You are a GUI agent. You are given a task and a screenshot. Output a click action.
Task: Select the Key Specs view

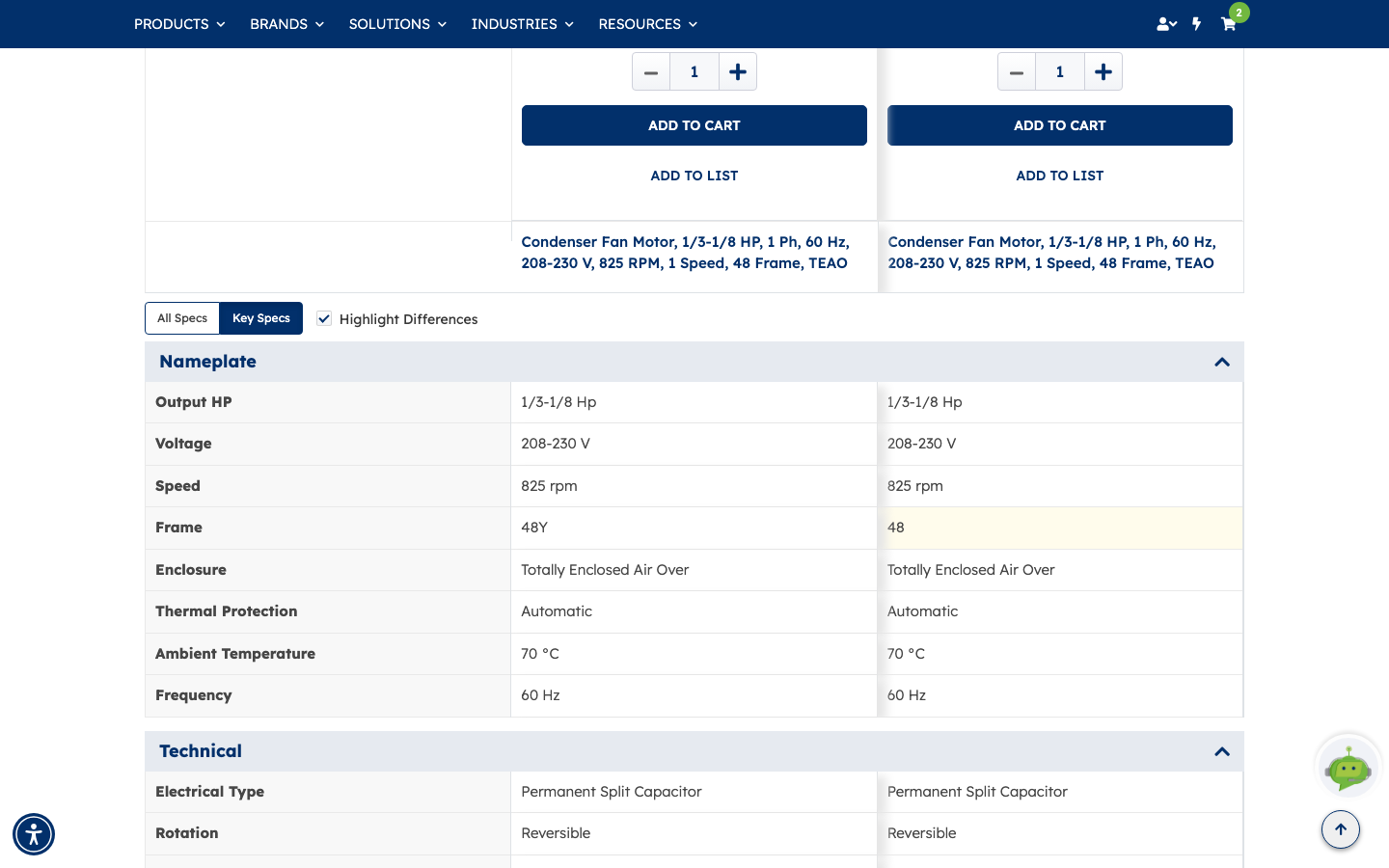coord(261,318)
